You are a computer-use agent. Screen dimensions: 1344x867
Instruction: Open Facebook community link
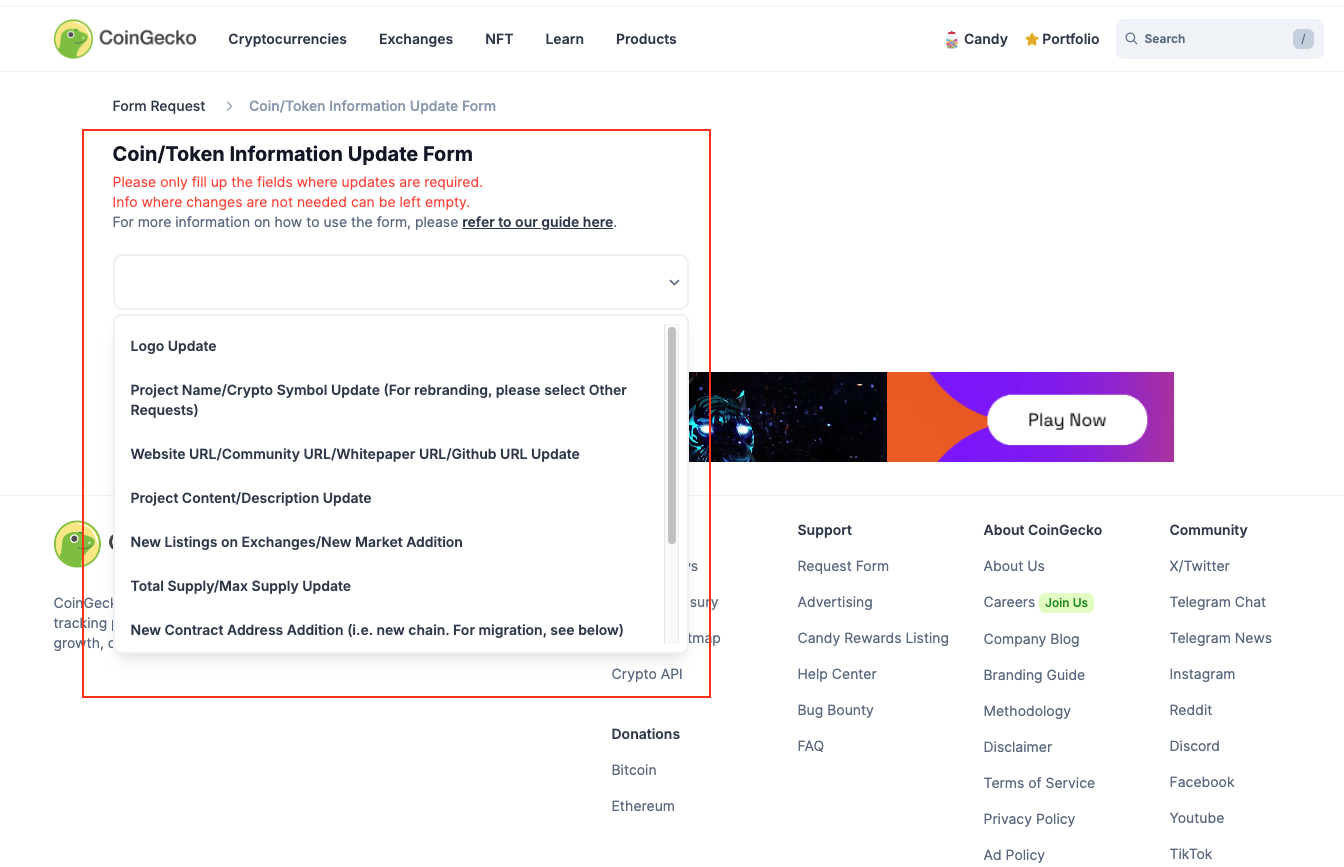click(1202, 782)
